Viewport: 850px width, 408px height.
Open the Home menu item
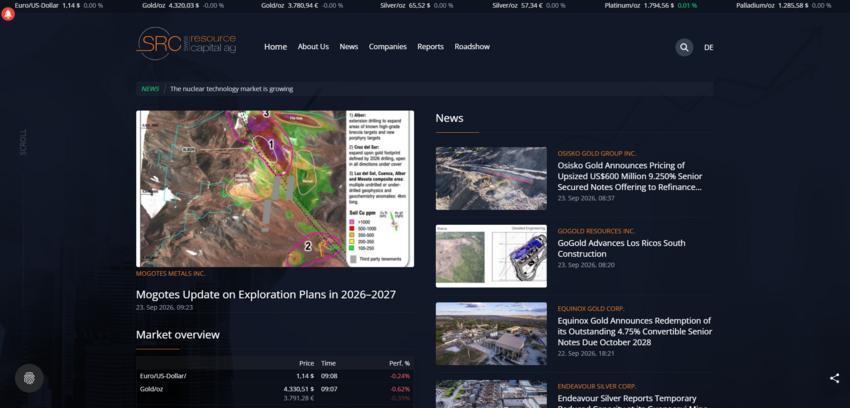275,47
